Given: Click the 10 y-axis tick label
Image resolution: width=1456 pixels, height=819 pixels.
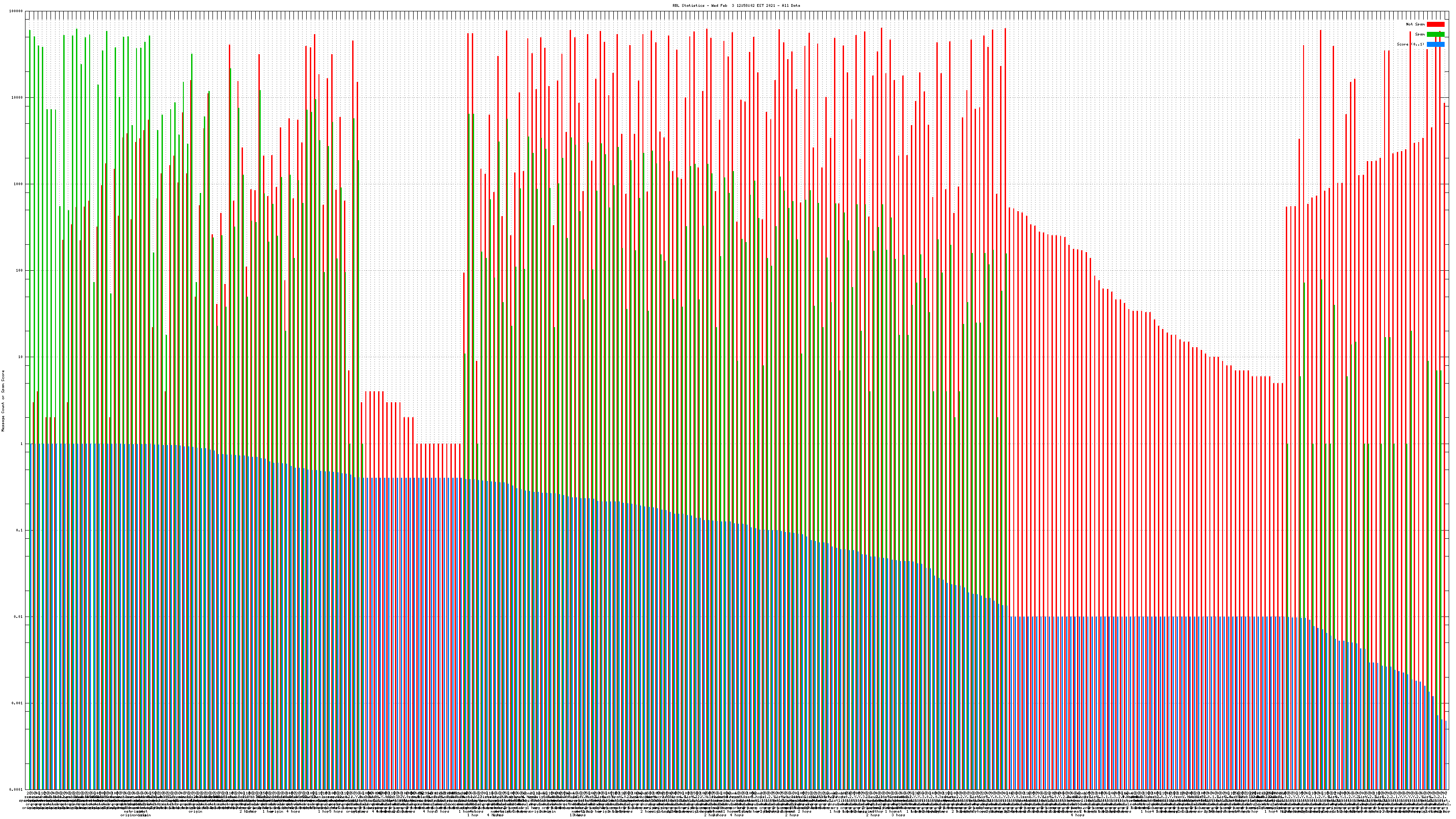Looking at the screenshot, I should [20, 357].
